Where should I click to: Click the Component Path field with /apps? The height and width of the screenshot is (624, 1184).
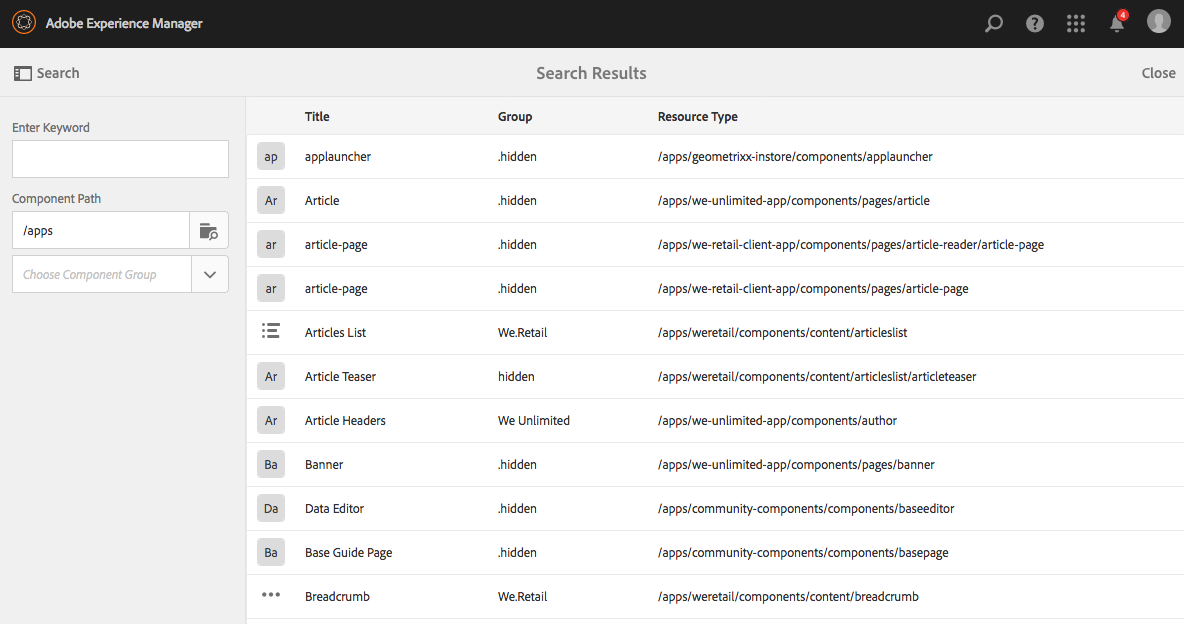click(x=100, y=230)
